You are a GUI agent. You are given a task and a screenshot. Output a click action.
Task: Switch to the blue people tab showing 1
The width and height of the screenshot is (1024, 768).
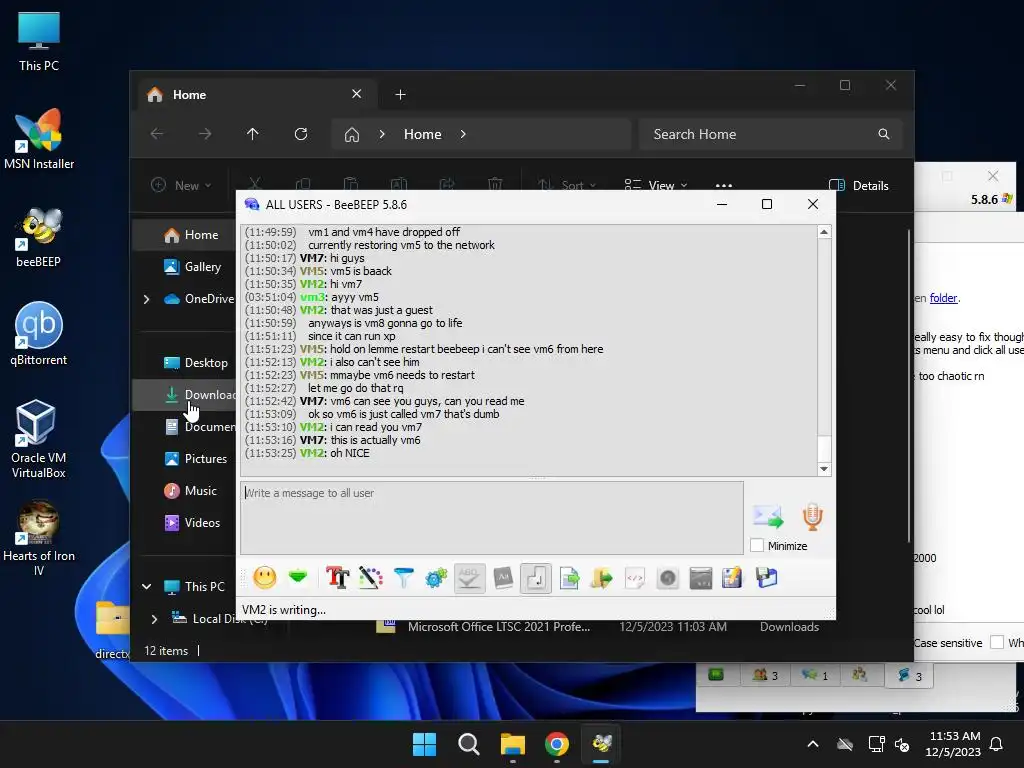[x=815, y=675]
